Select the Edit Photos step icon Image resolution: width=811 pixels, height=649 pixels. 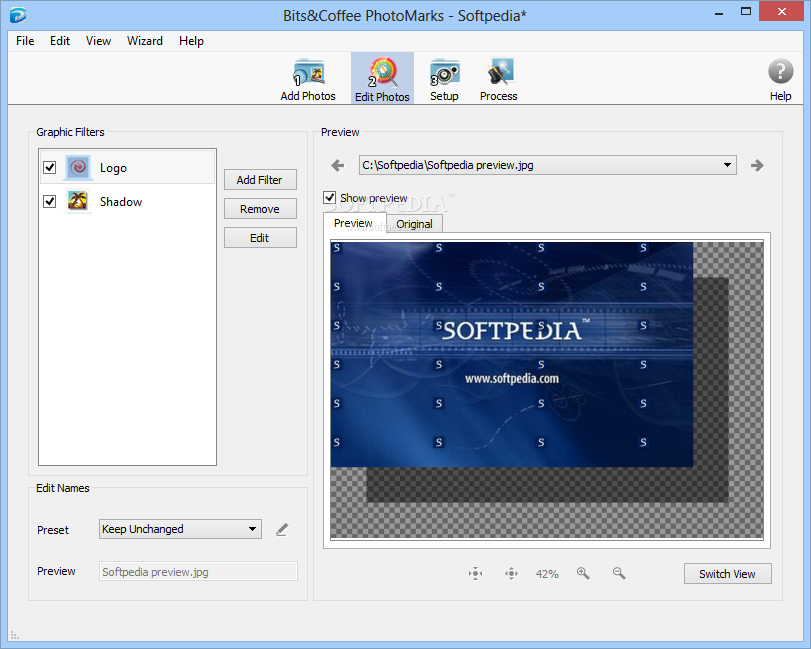tap(383, 72)
